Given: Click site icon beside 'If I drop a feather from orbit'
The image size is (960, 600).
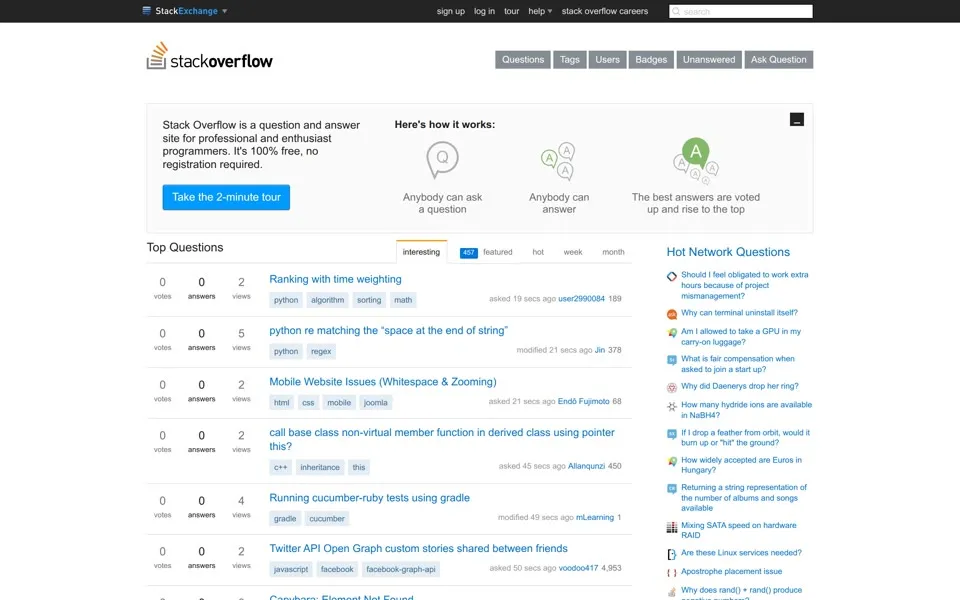Looking at the screenshot, I should tap(672, 434).
